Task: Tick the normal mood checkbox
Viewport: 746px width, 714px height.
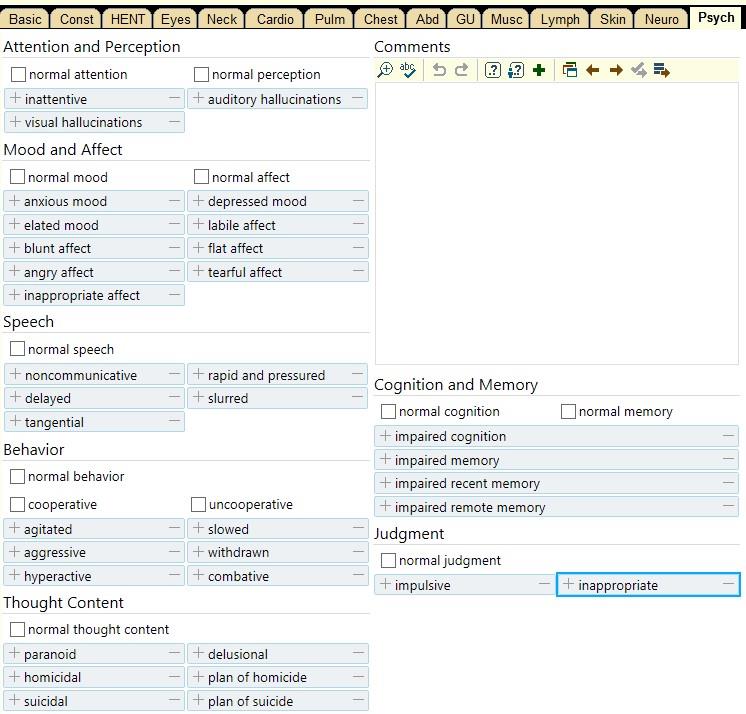Action: [18, 177]
